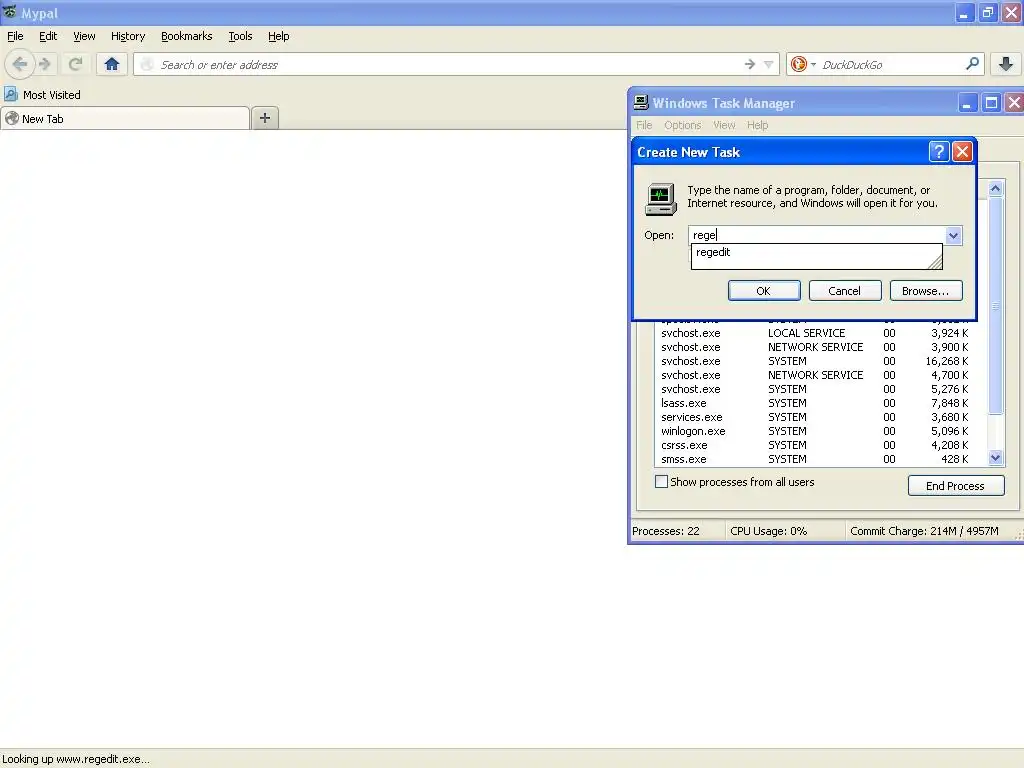Click the Mypal back navigation arrow

pyautogui.click(x=20, y=64)
